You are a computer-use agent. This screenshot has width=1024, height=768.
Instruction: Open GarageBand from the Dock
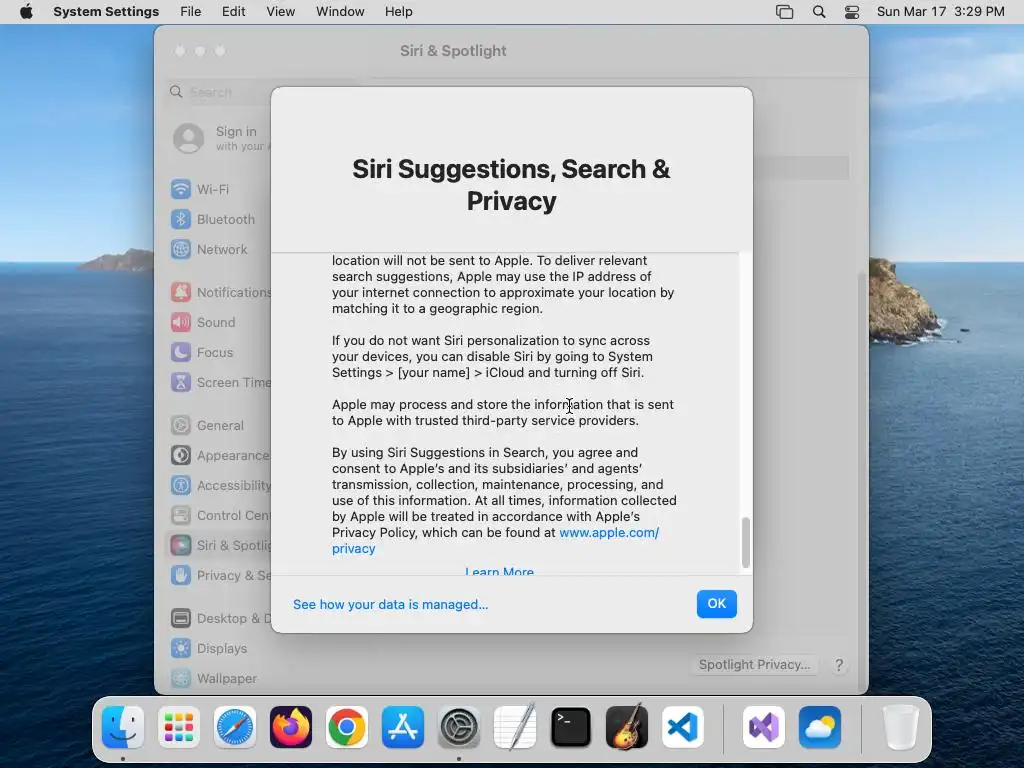[627, 727]
